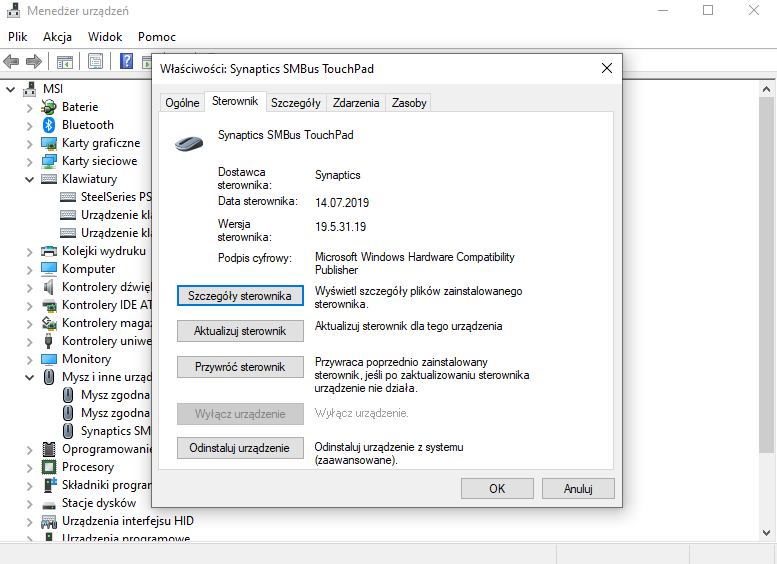The width and height of the screenshot is (777, 564).
Task: Collapse the MSI root tree node
Action: 10,89
